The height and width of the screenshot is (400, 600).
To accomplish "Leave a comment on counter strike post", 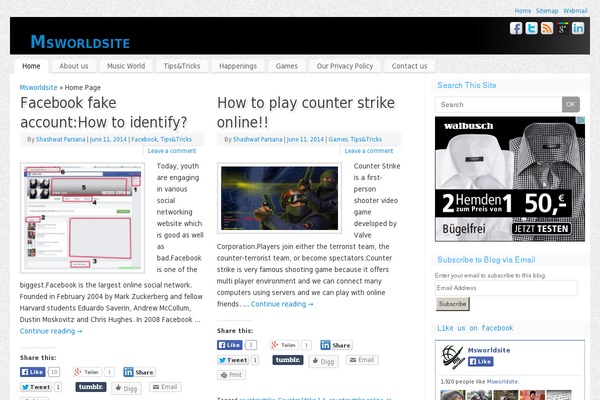I will 369,151.
